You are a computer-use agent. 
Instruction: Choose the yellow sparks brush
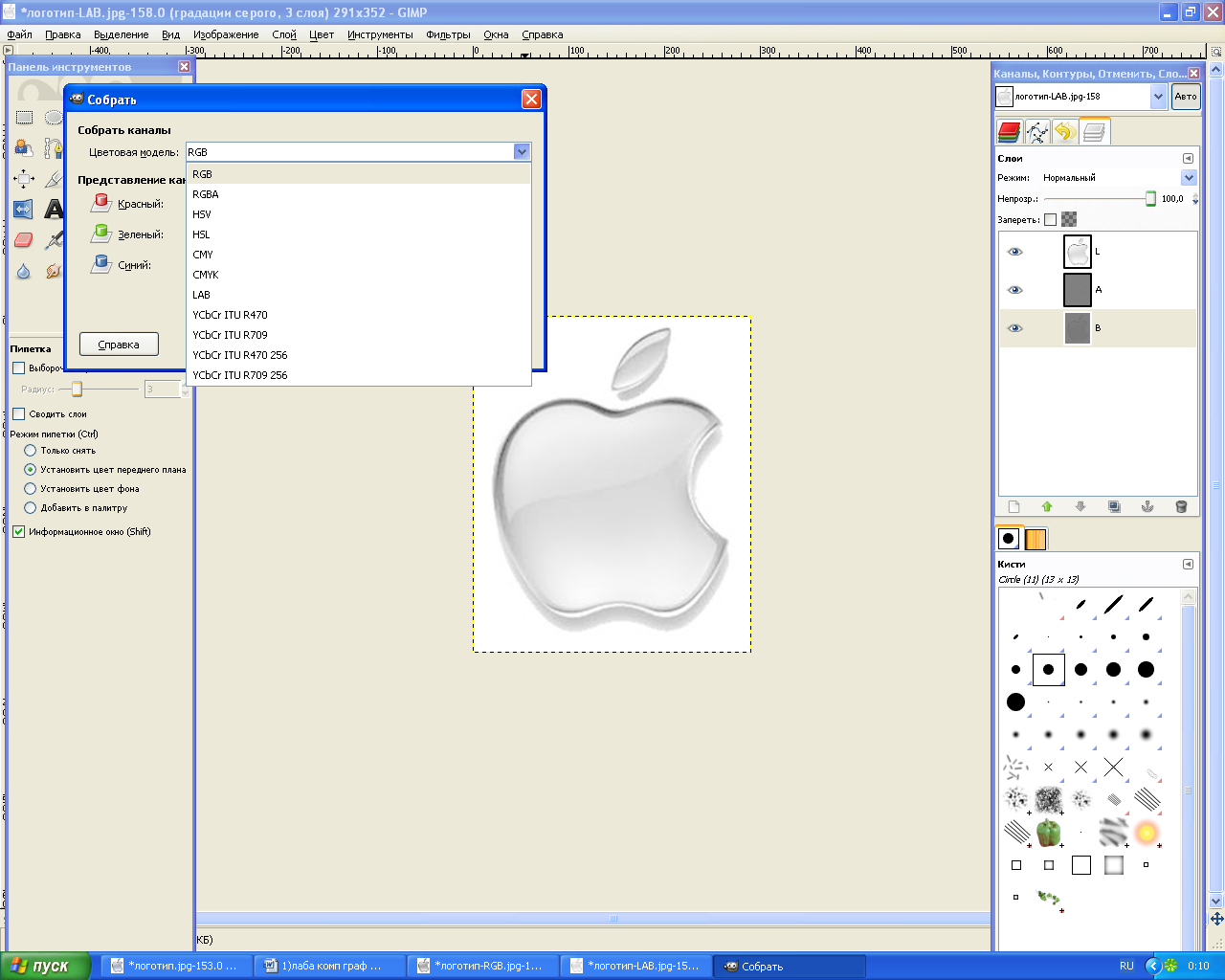1147,833
